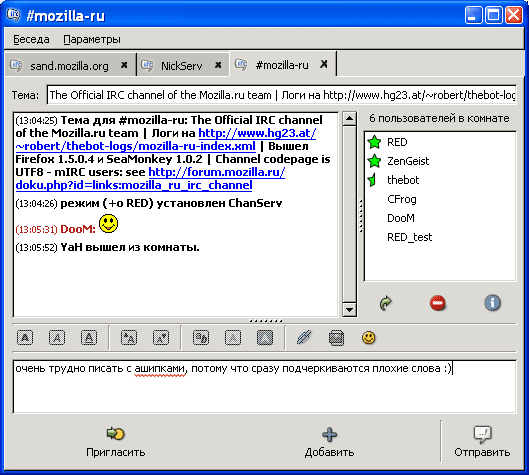The image size is (529, 475).
Task: Click the (13:05:52) YaH left-room message
Action: (108, 247)
